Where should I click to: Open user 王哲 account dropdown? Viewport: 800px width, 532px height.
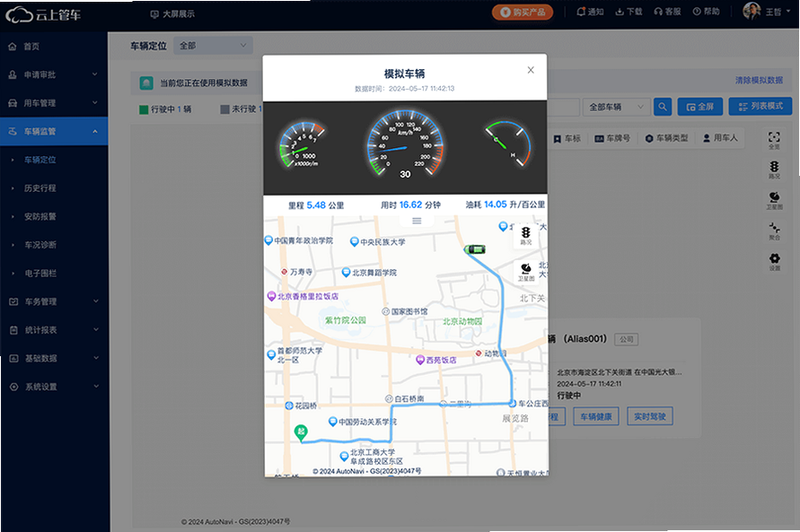(778, 12)
